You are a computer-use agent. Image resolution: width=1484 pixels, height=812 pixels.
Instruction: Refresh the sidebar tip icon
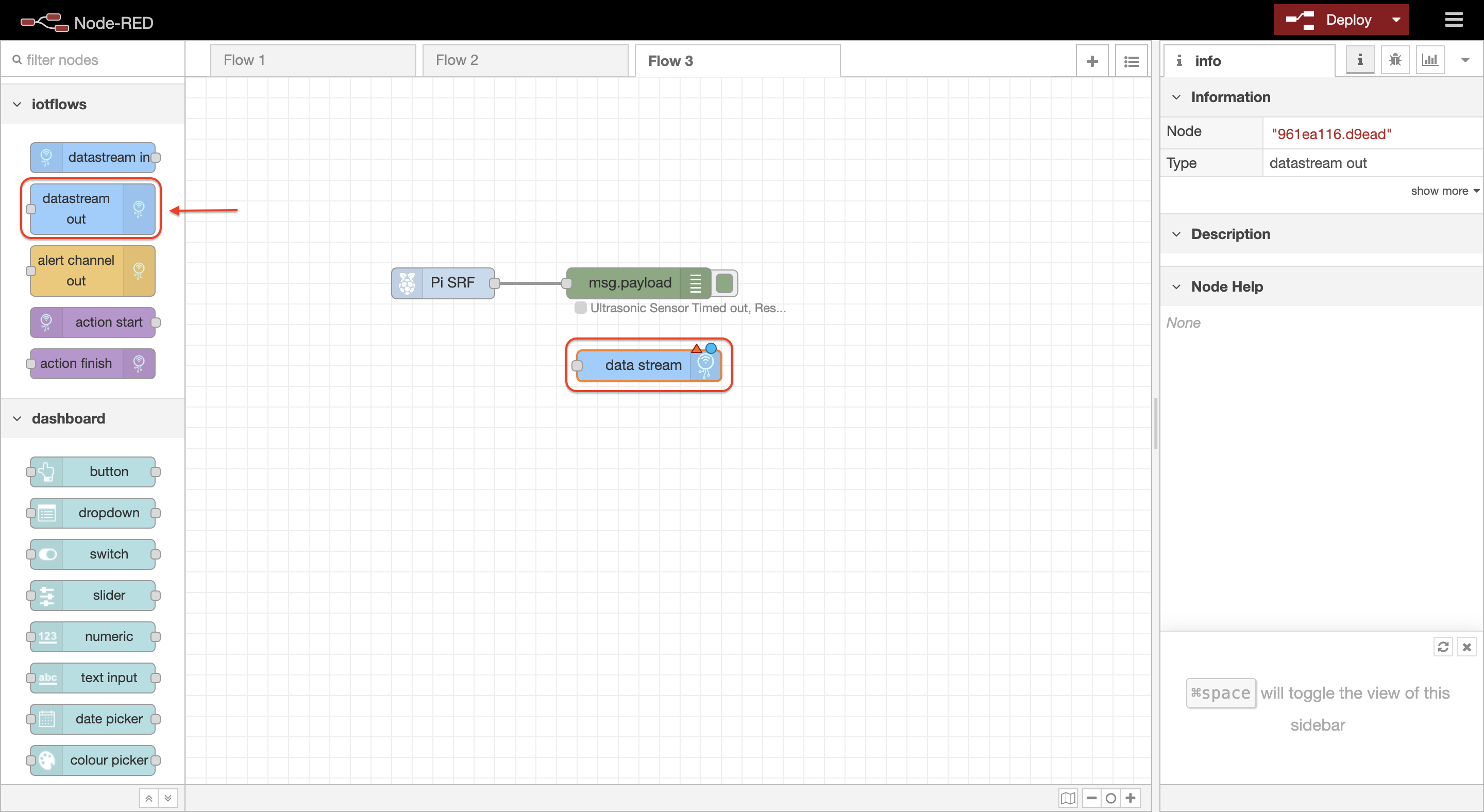1443,647
